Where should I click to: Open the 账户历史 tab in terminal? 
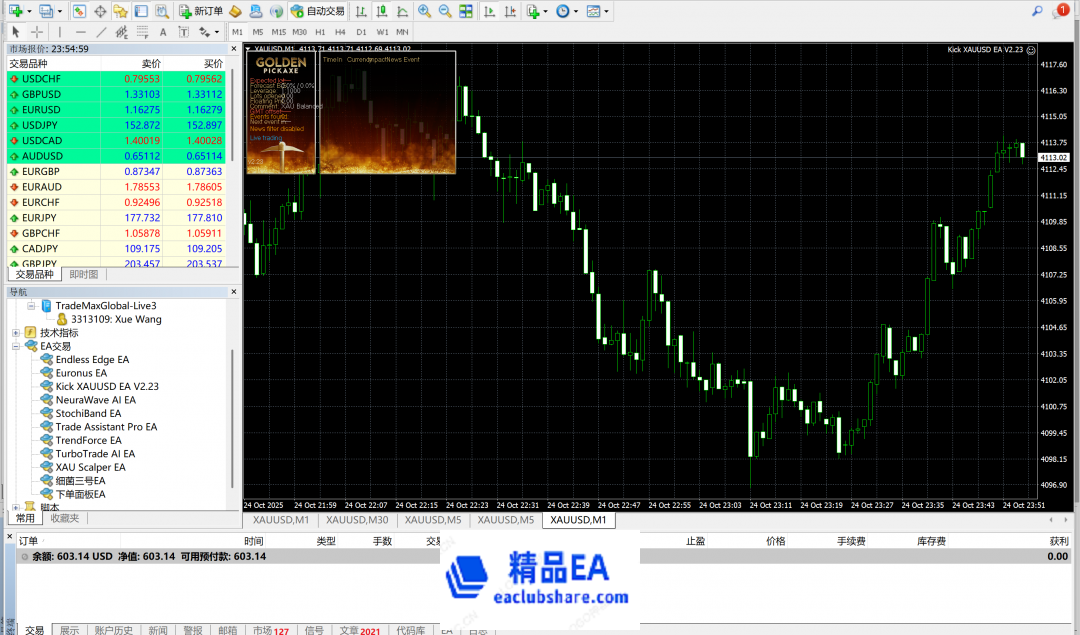(113, 630)
